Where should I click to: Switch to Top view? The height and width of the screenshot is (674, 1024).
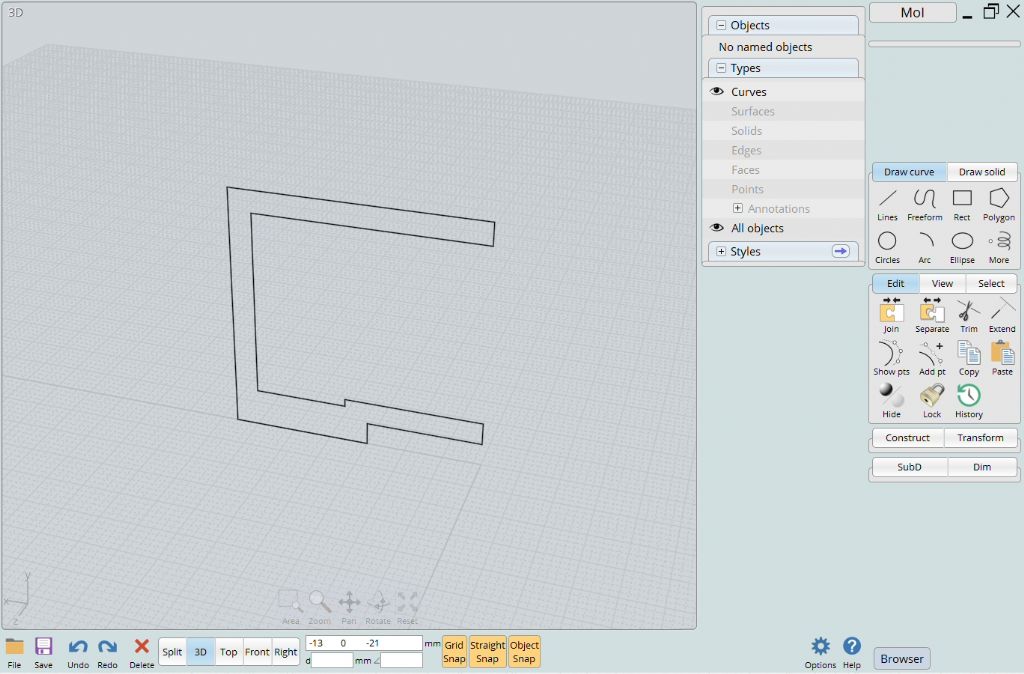point(229,652)
